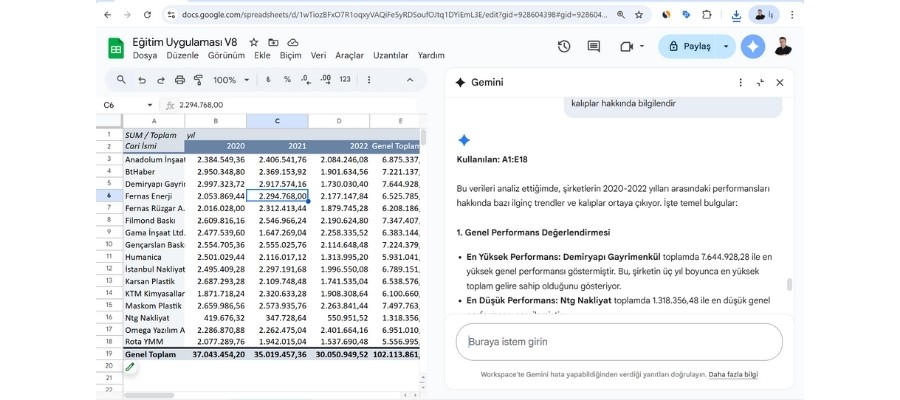
Task: Open the comments icon in header
Action: pos(594,46)
